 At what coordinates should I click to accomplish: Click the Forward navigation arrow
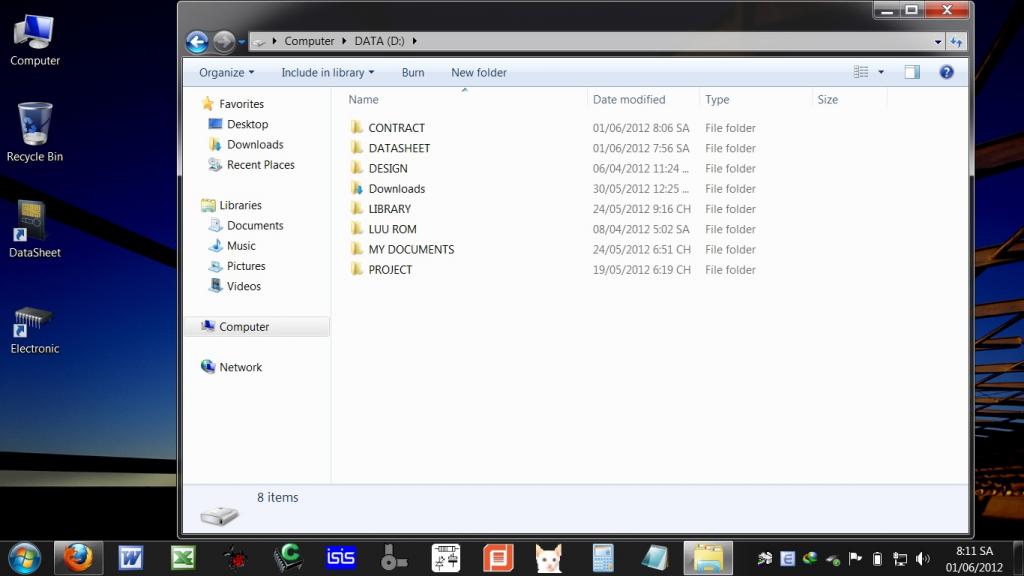coord(224,42)
